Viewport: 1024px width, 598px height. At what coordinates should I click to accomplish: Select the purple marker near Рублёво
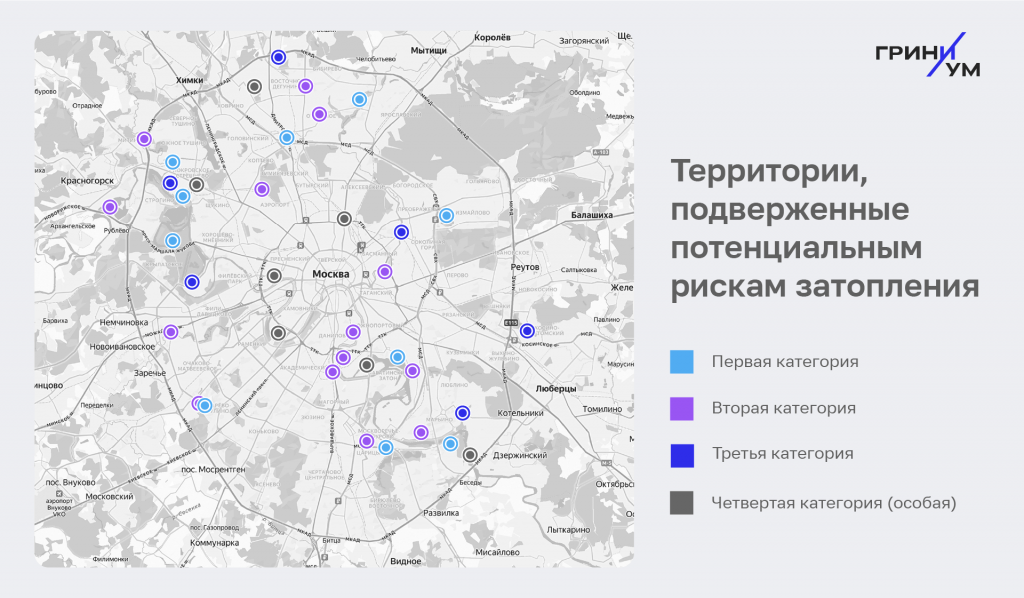coord(110,207)
